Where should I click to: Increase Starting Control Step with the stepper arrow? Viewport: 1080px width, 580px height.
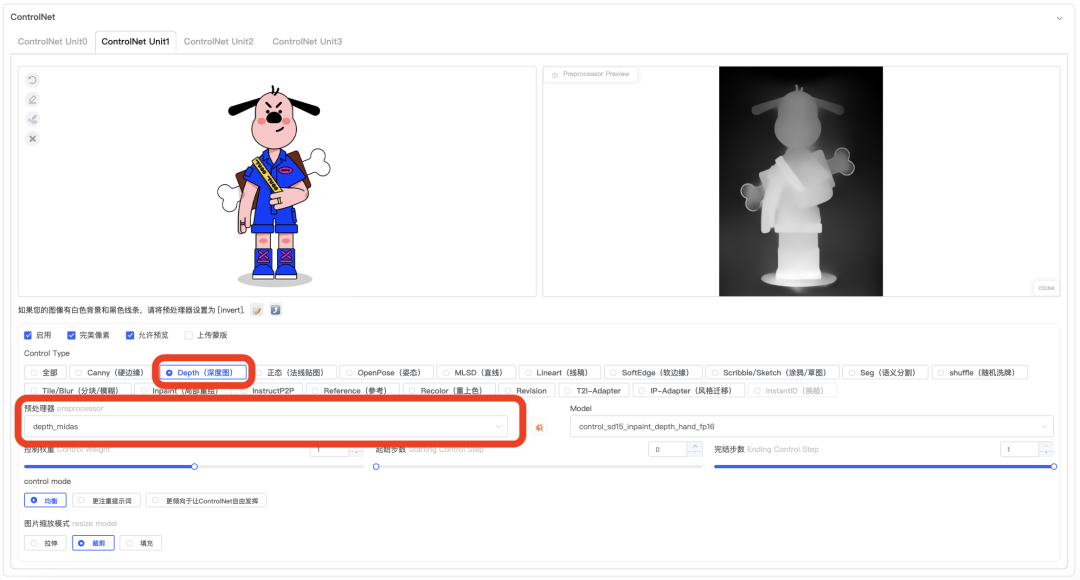(x=695, y=446)
